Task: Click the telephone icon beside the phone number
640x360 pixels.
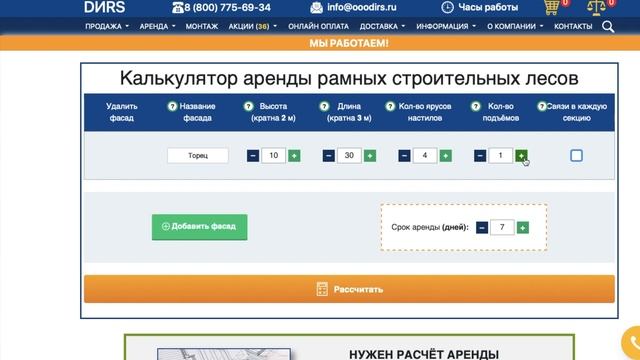Action: [x=178, y=7]
